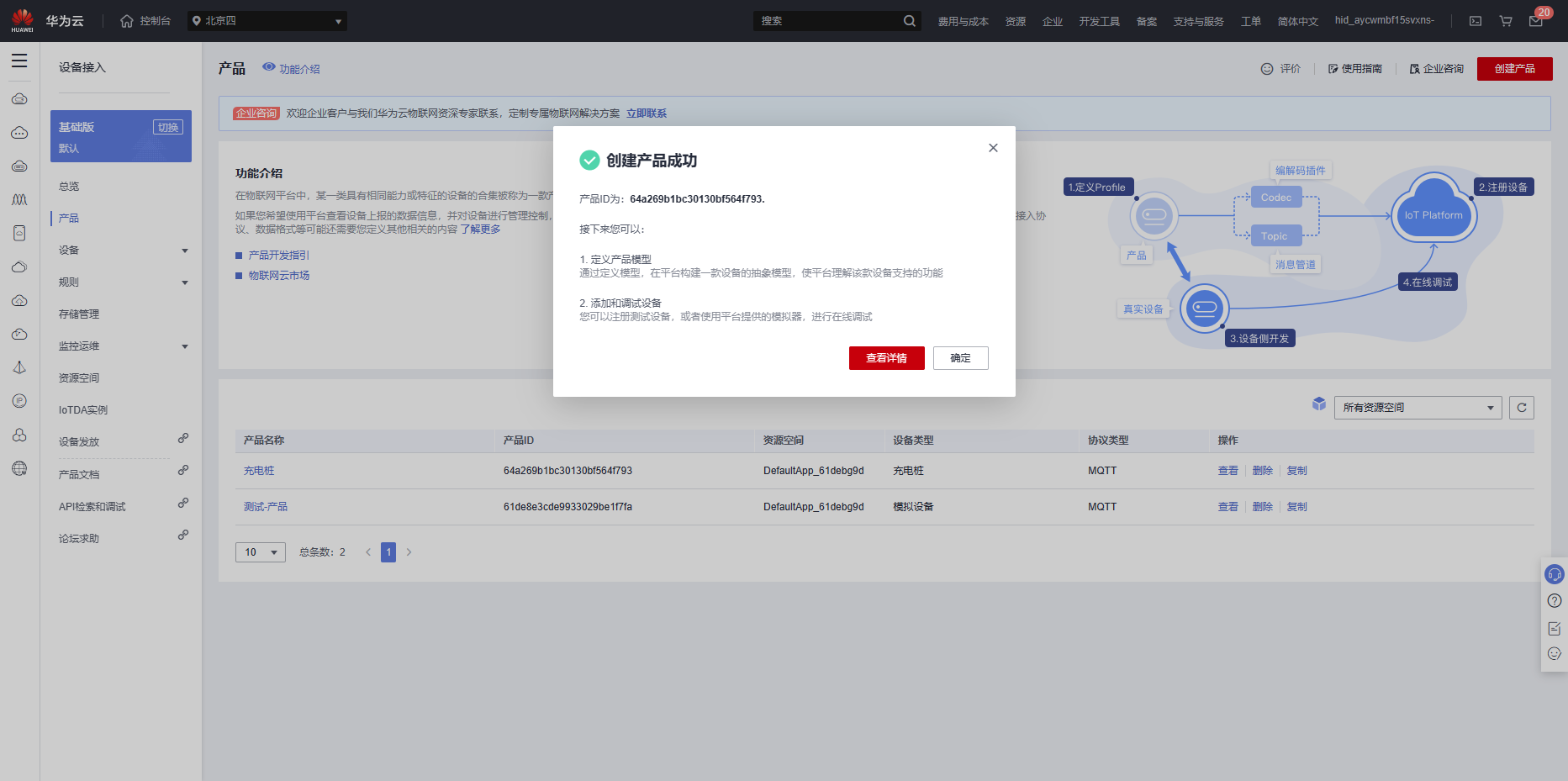Click the search magnifier icon
This screenshot has height=781, width=1568.
tap(910, 21)
